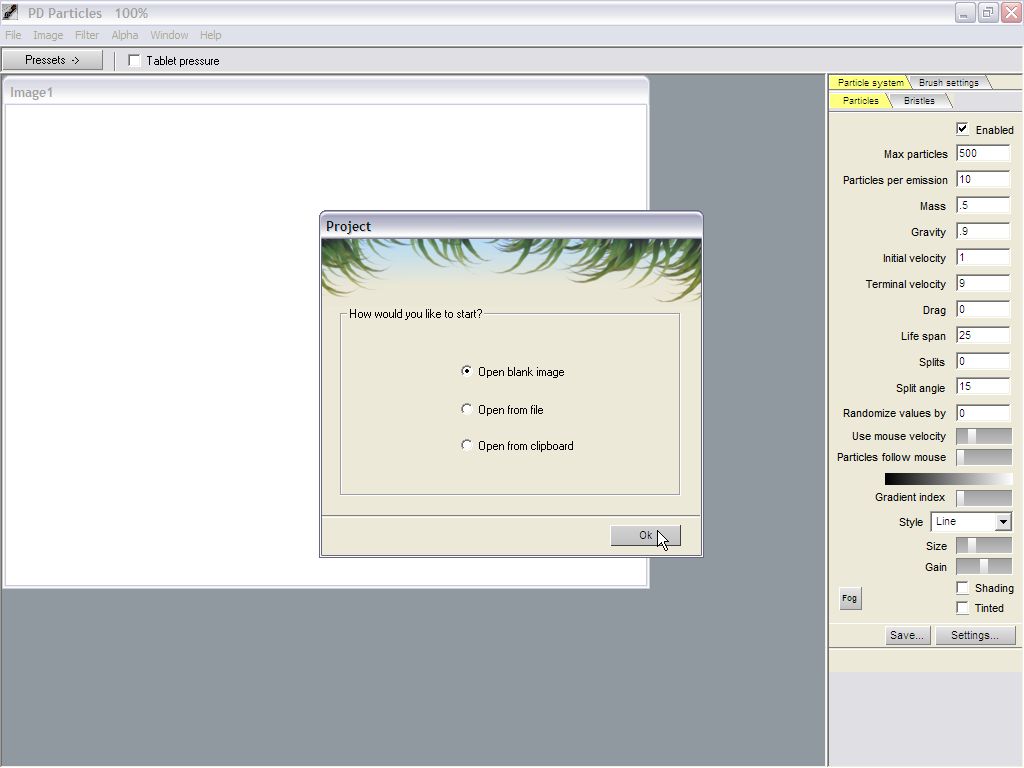Image resolution: width=1024 pixels, height=768 pixels.
Task: Open the Presets menu button
Action: pos(52,60)
